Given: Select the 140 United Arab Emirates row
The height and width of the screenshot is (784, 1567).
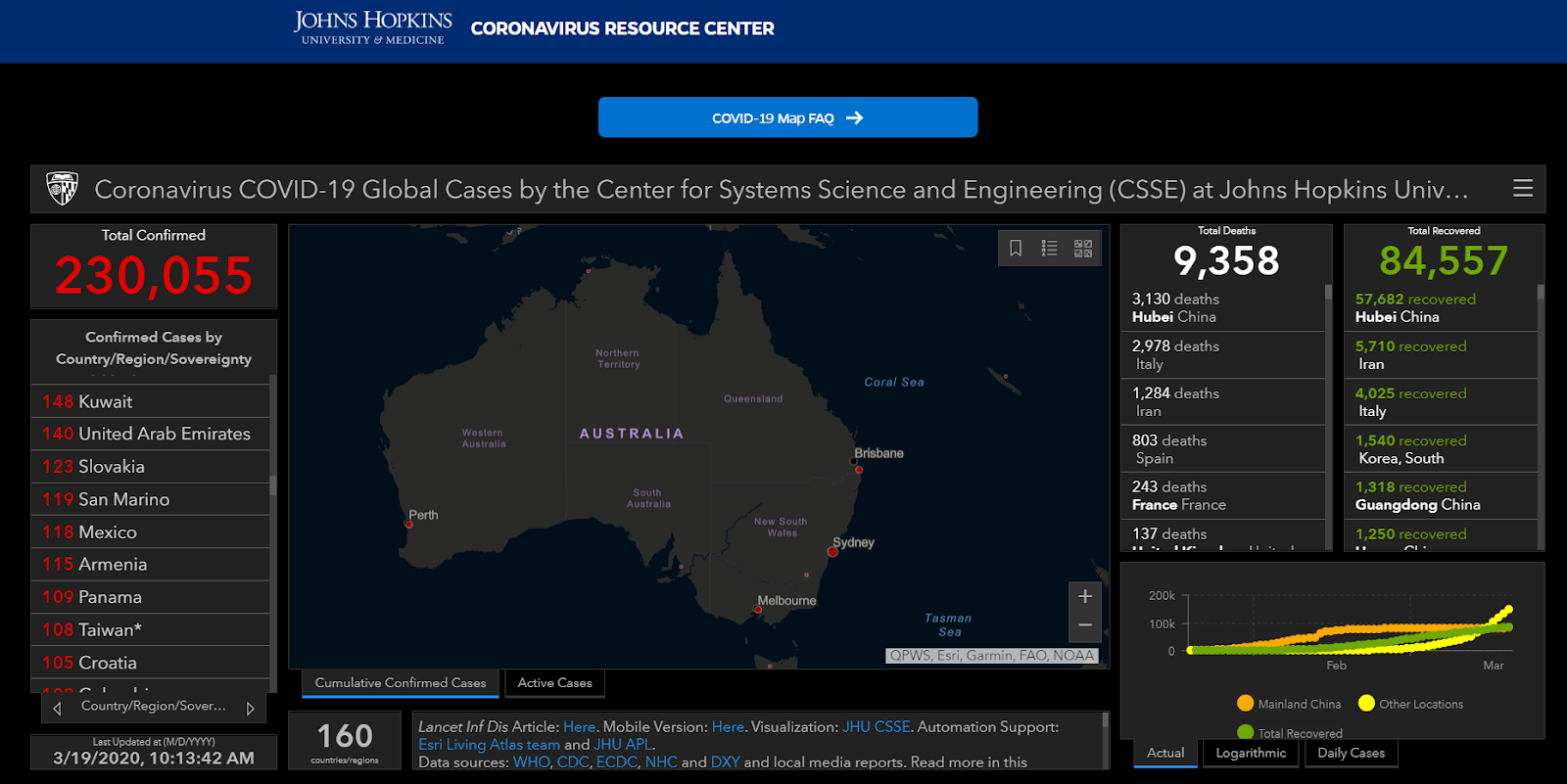Looking at the screenshot, I should 150,434.
